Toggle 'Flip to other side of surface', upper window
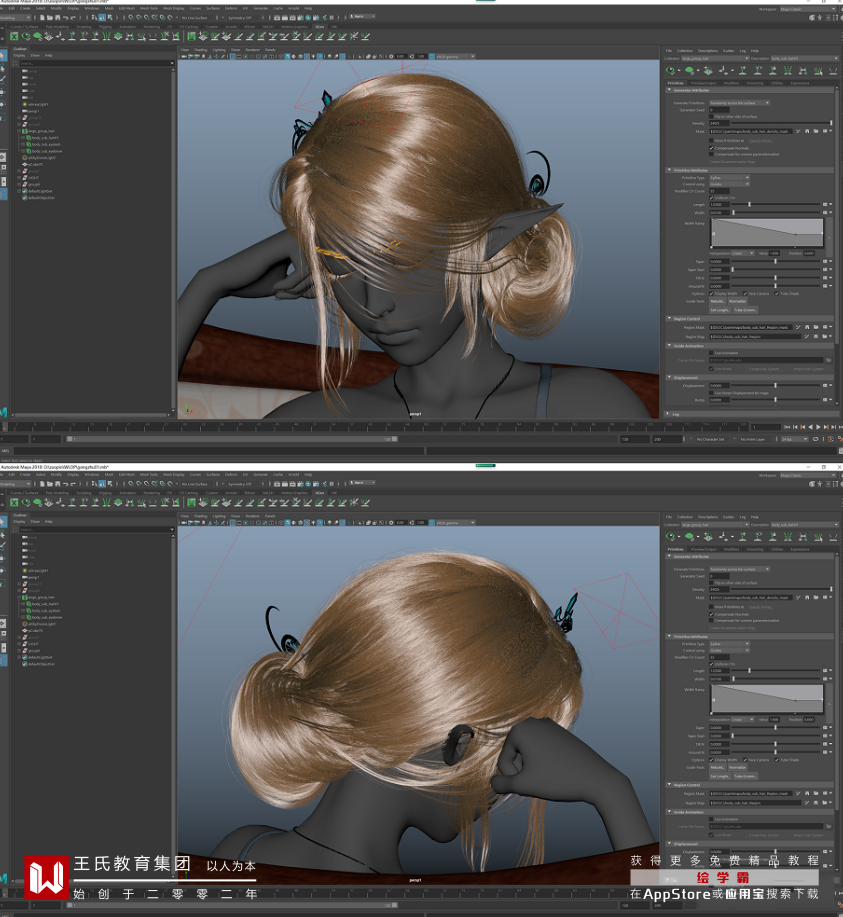This screenshot has height=917, width=843. [x=711, y=116]
